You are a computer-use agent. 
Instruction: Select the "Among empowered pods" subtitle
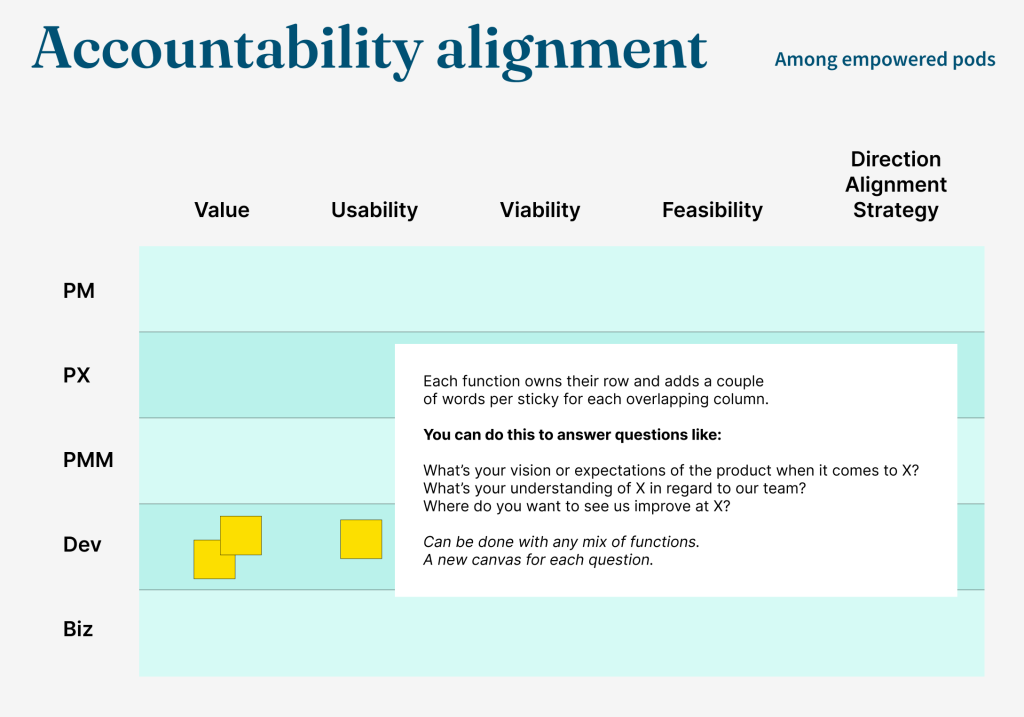884,60
